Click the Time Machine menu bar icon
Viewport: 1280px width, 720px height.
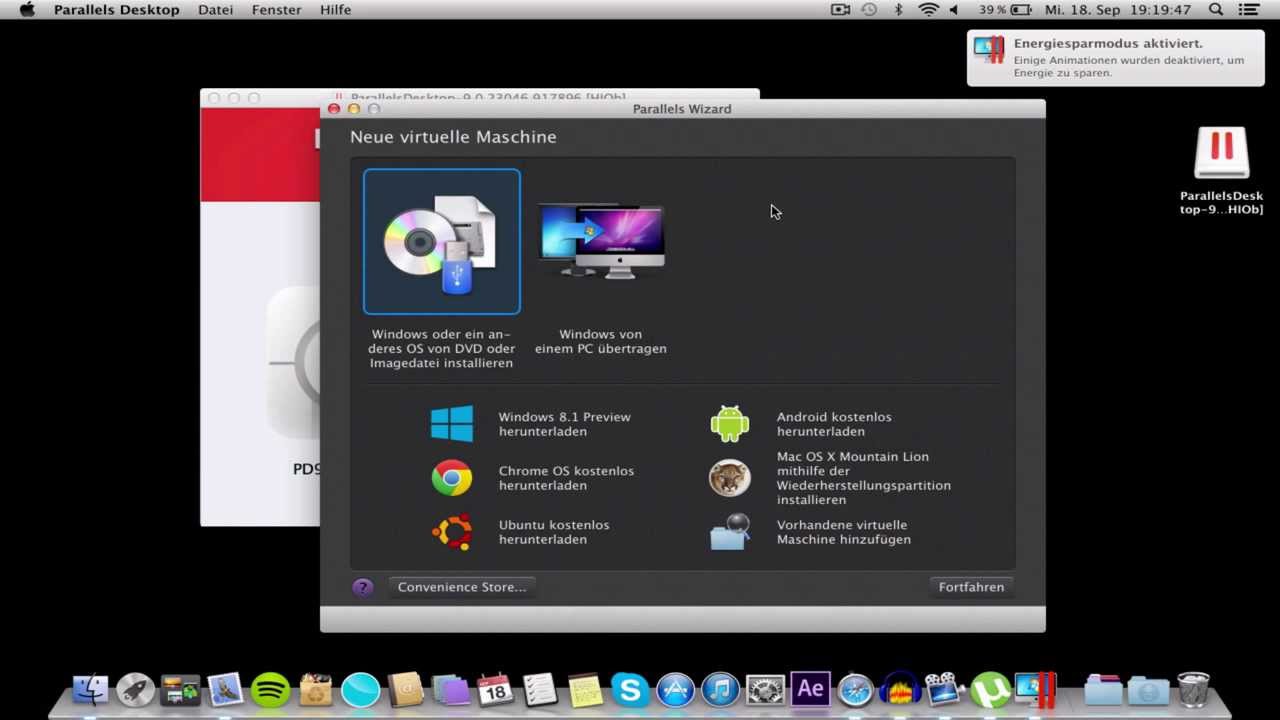pos(869,10)
